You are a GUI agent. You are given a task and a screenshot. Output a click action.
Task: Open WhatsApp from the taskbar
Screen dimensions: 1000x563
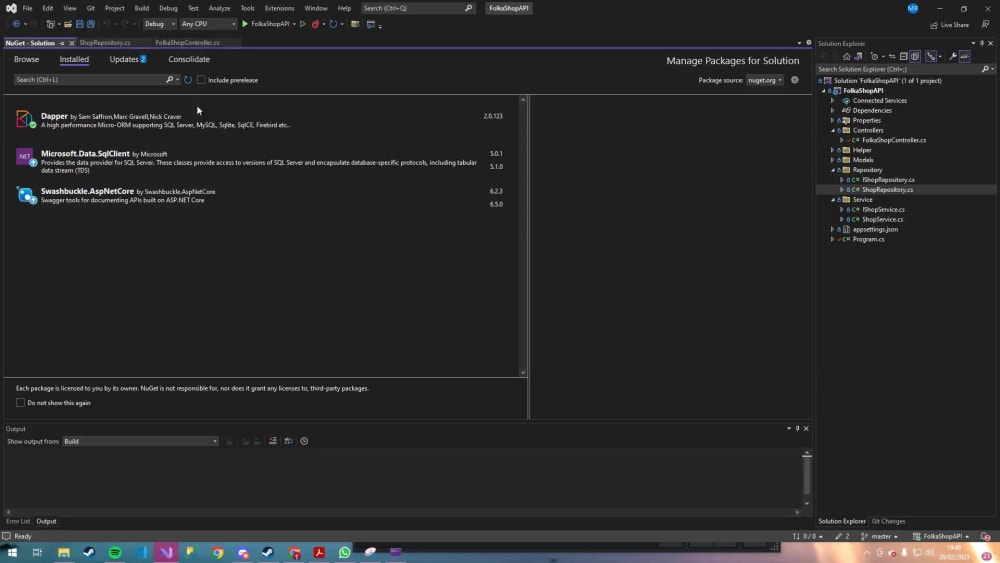pyautogui.click(x=344, y=552)
